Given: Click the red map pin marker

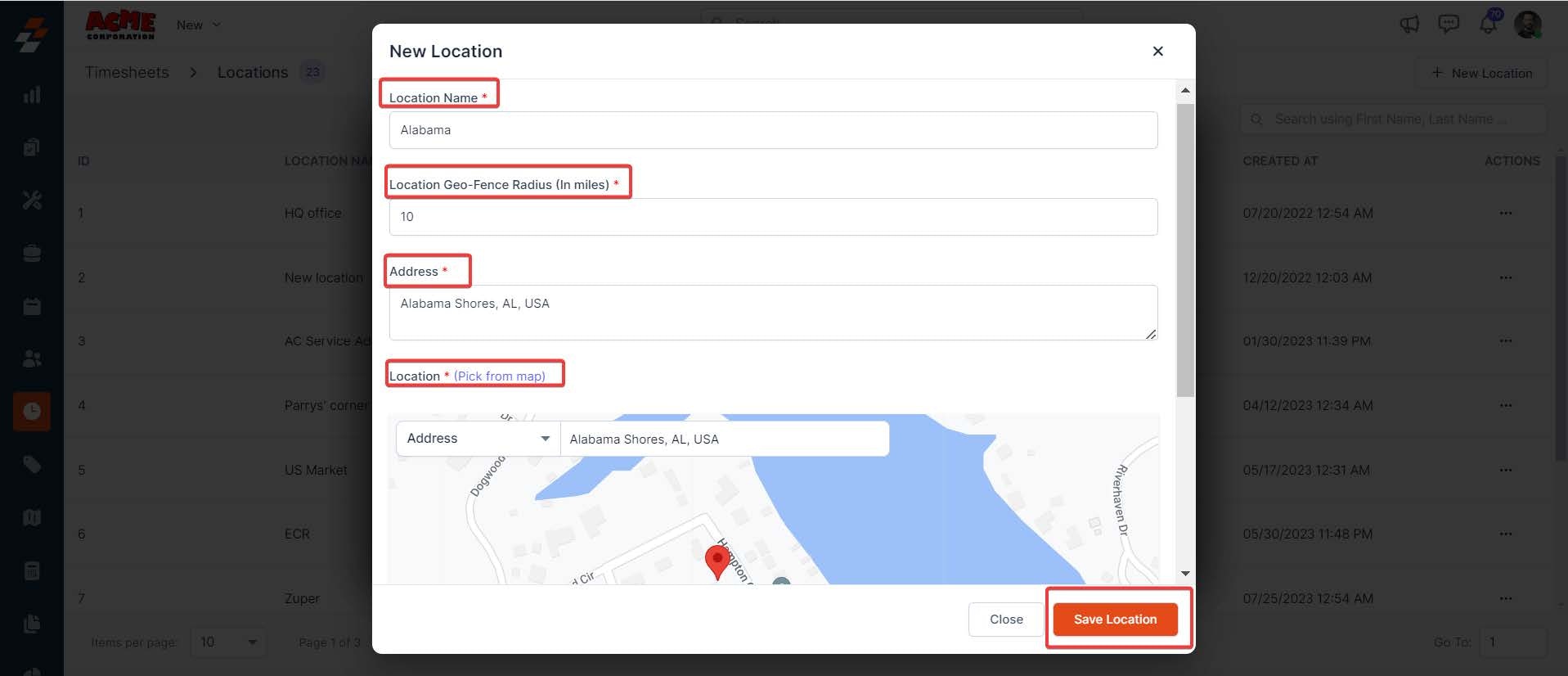Looking at the screenshot, I should [717, 562].
